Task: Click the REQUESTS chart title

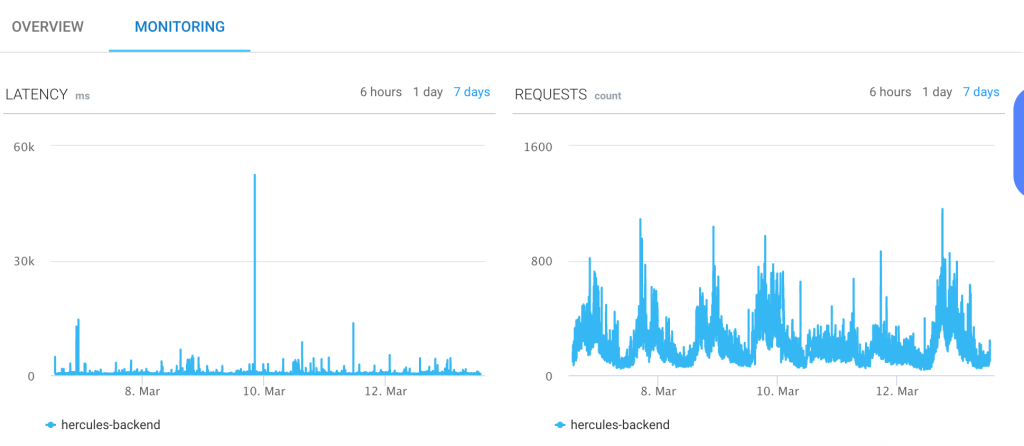Action: (x=550, y=95)
